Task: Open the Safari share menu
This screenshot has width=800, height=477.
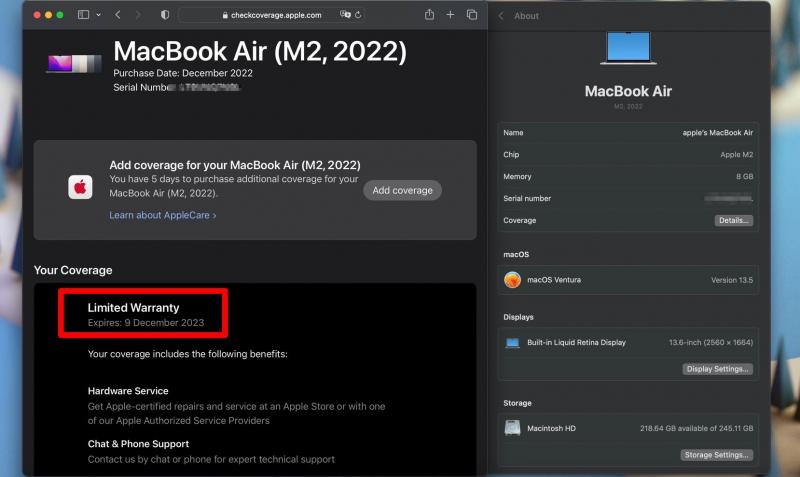Action: [430, 14]
